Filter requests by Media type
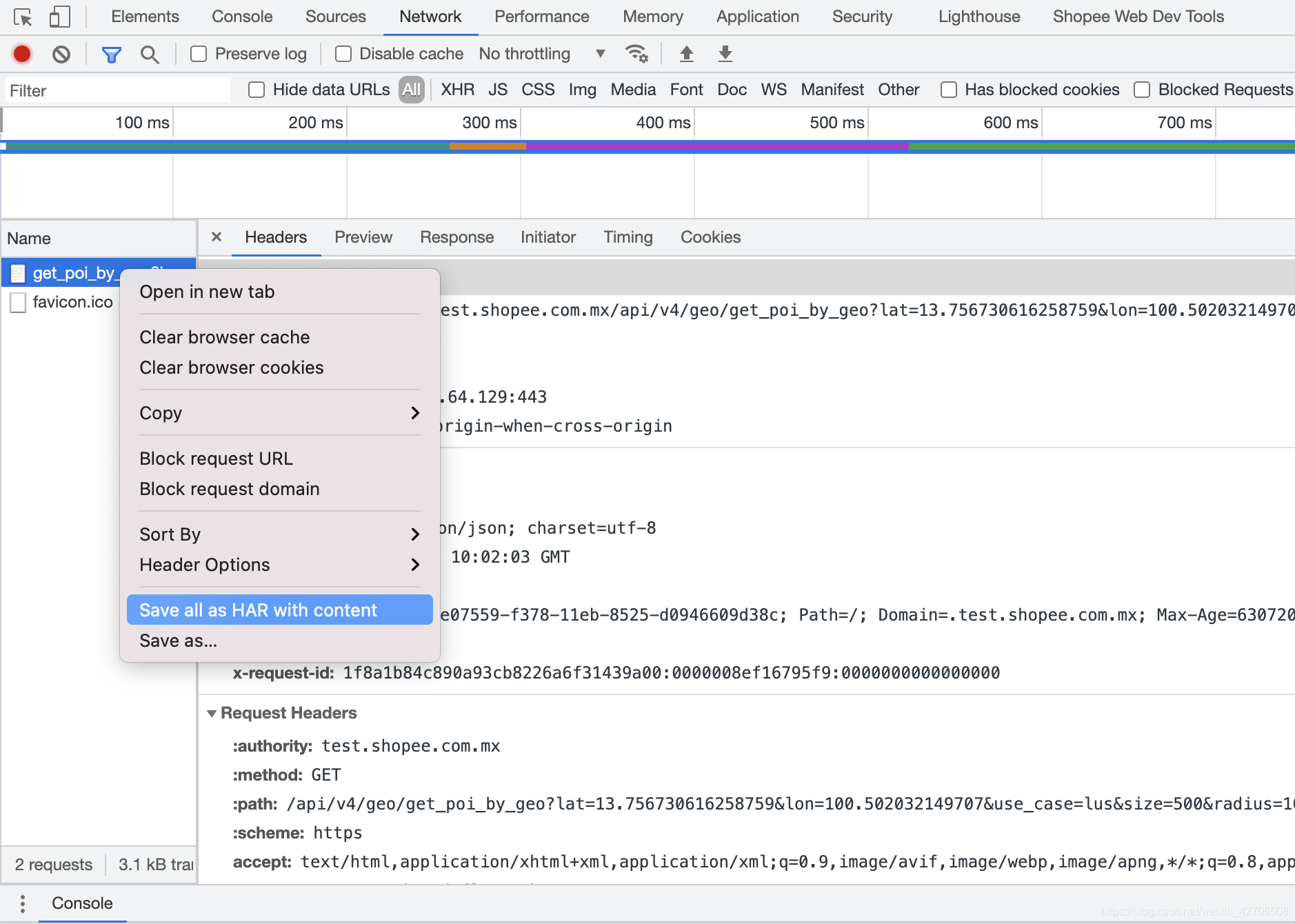The image size is (1295, 924). pos(633,90)
